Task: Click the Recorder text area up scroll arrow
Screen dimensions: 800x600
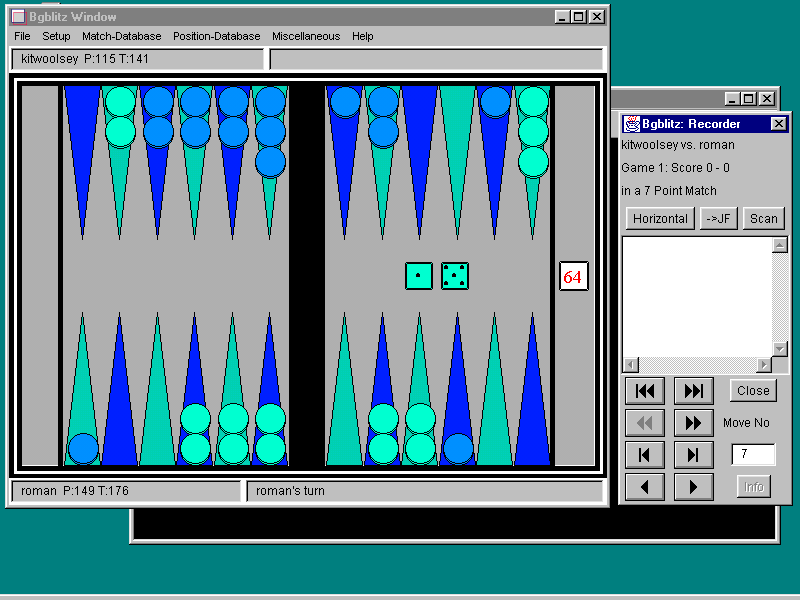Action: (780, 245)
